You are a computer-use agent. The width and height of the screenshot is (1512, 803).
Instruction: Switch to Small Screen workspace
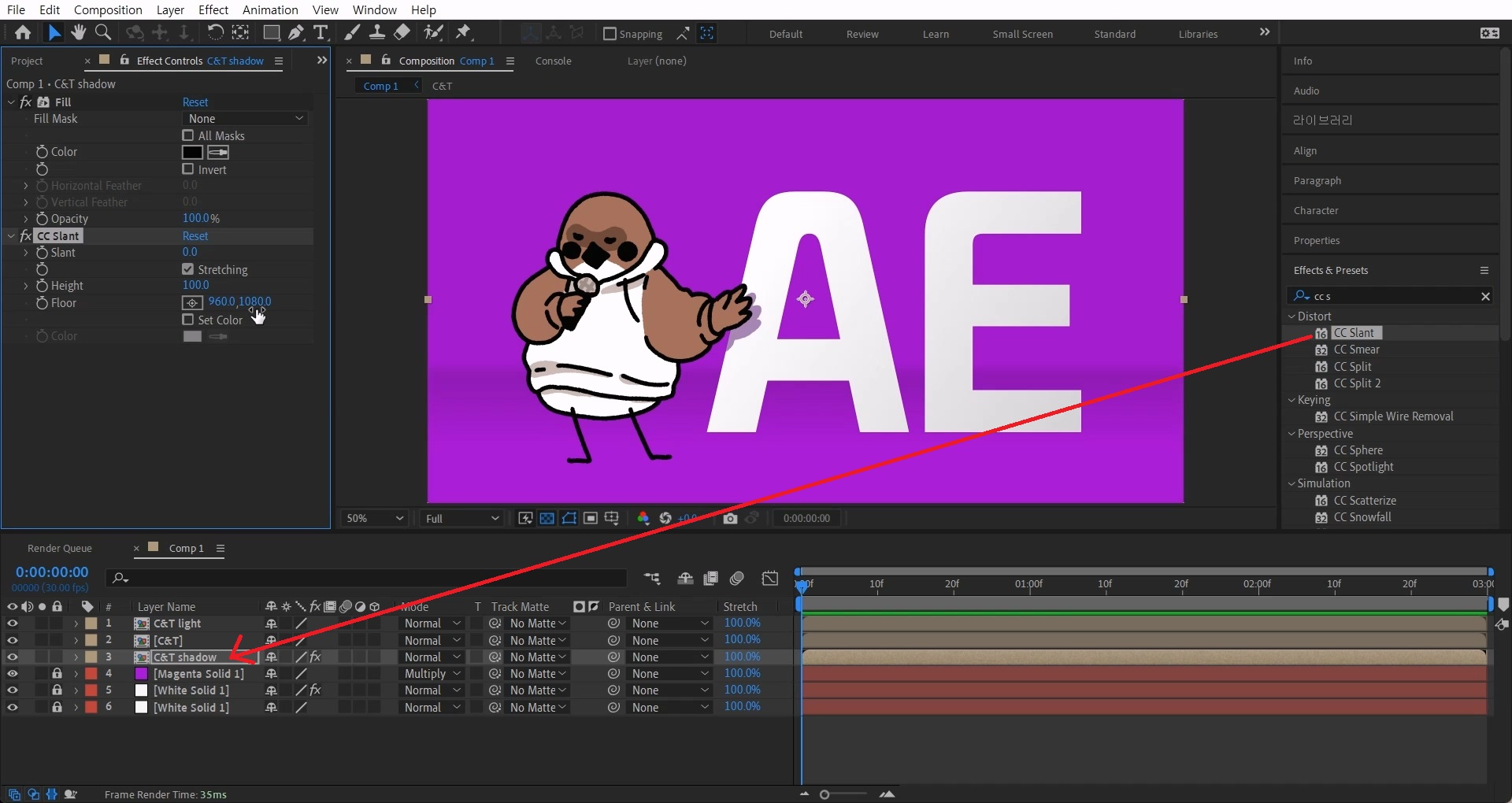tap(1022, 34)
